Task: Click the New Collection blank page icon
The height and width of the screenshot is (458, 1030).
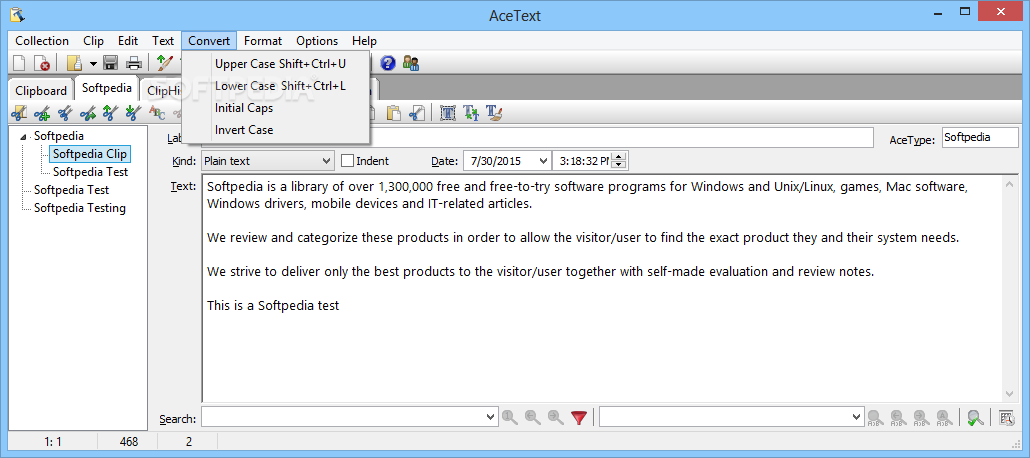Action: tap(20, 63)
